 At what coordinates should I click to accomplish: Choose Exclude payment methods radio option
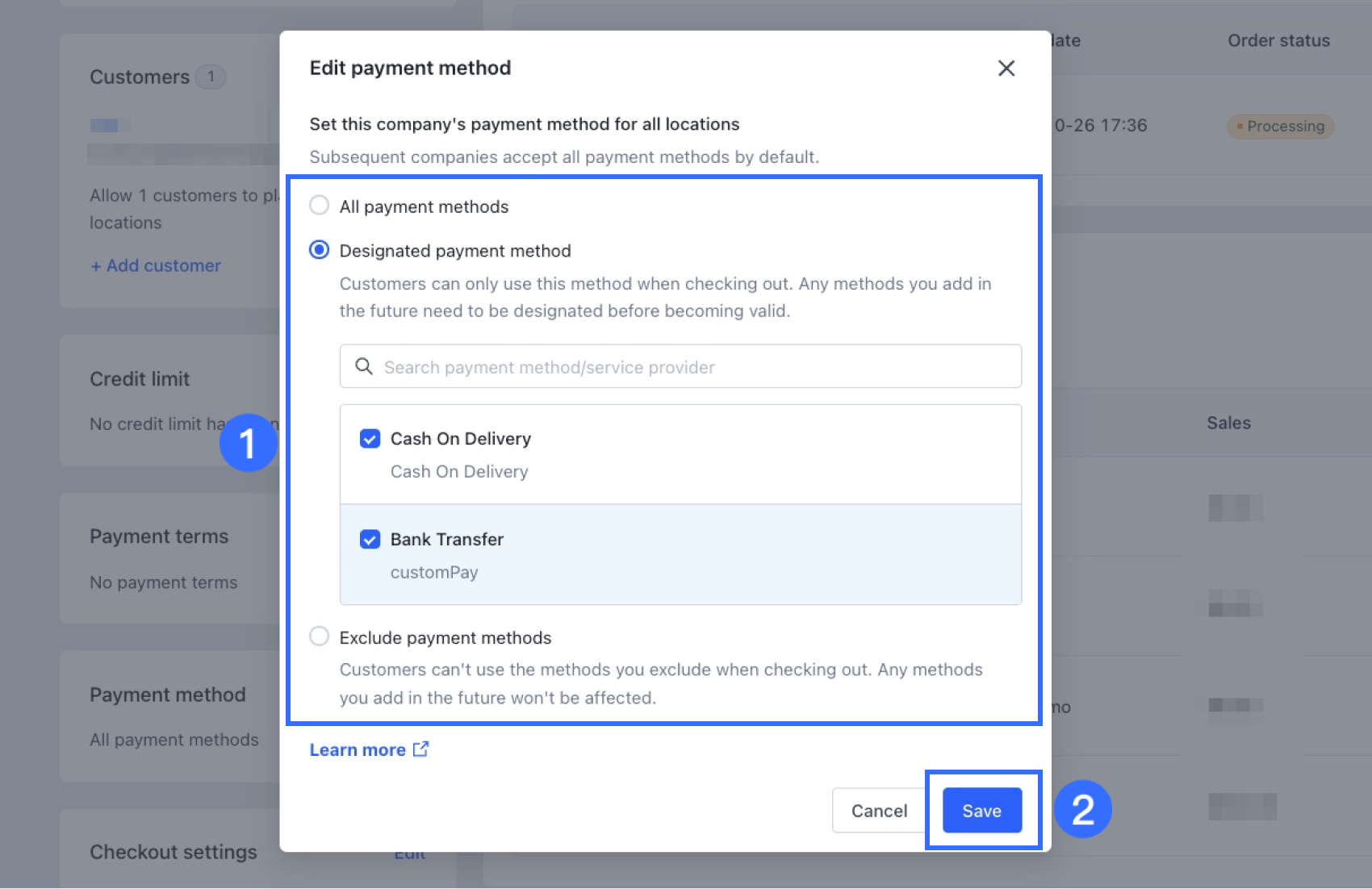click(320, 636)
